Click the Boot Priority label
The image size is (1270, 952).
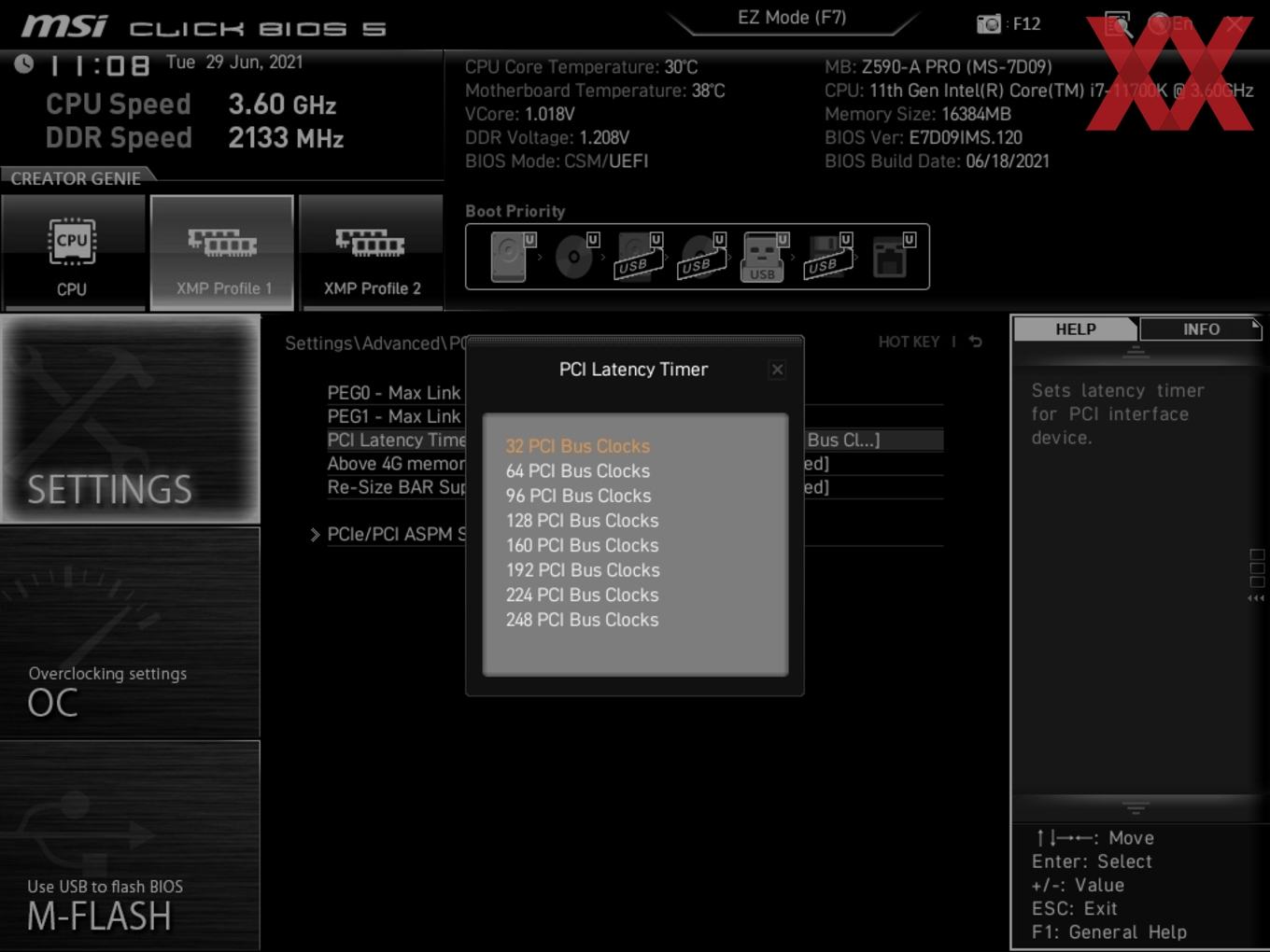(x=515, y=211)
